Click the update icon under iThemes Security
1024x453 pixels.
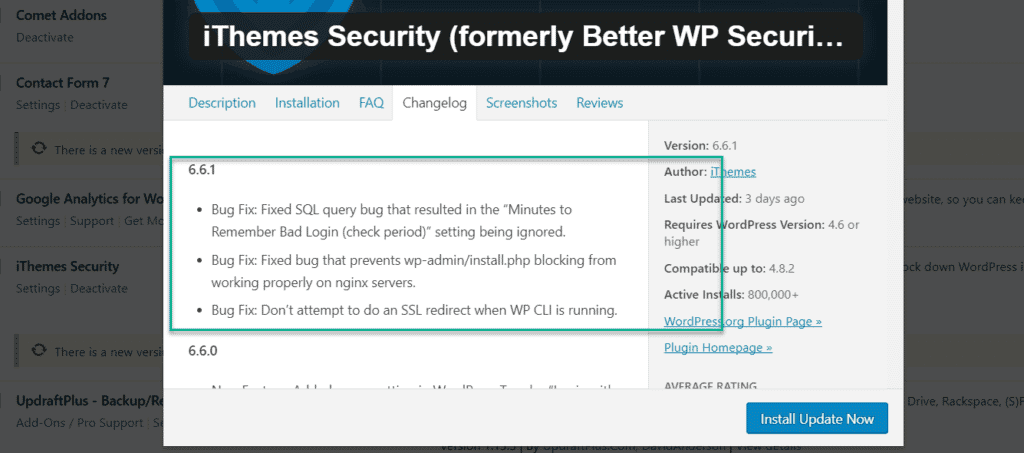pos(39,351)
